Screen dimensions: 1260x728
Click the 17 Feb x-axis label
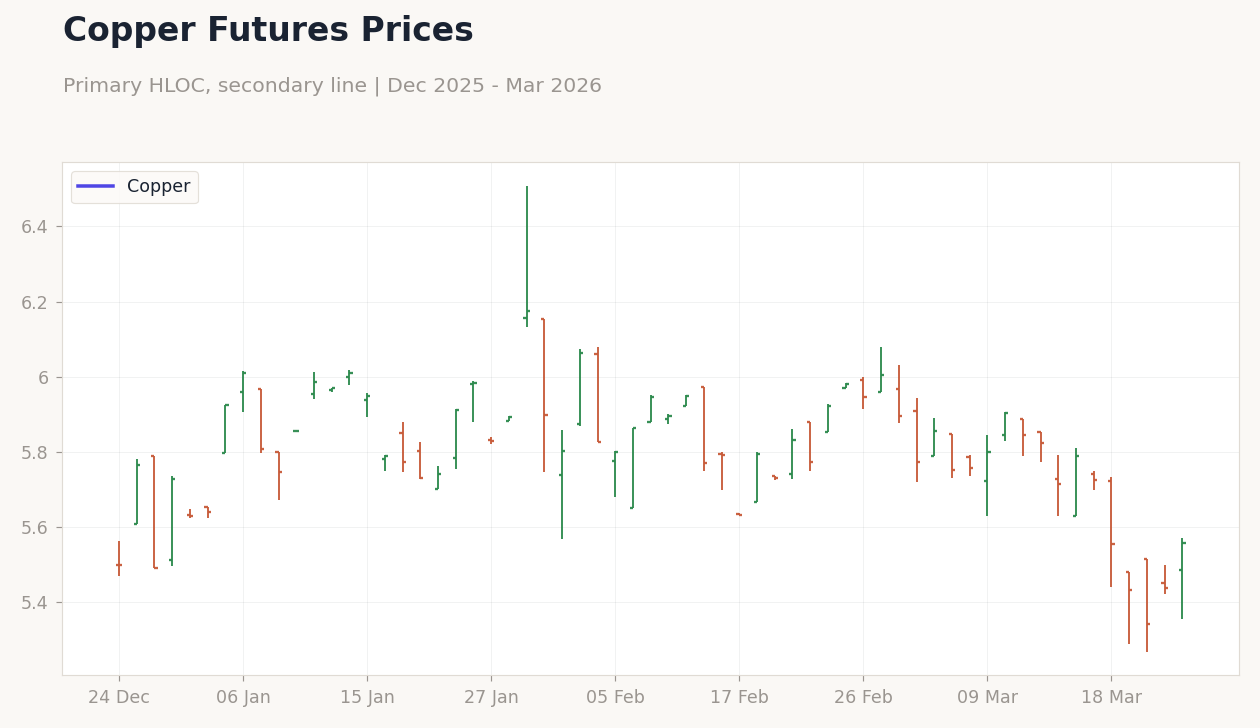[739, 698]
